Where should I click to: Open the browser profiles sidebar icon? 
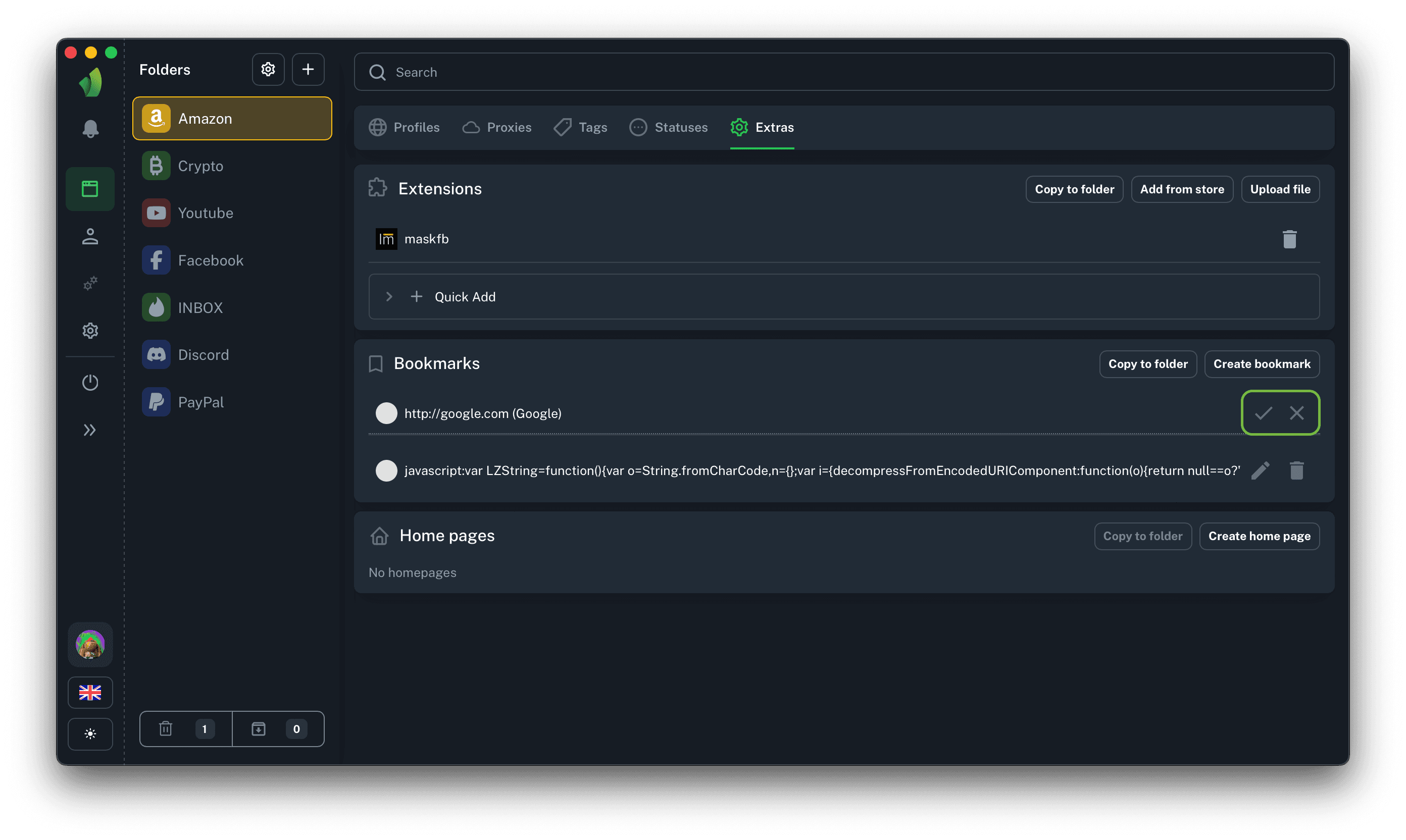(x=90, y=188)
